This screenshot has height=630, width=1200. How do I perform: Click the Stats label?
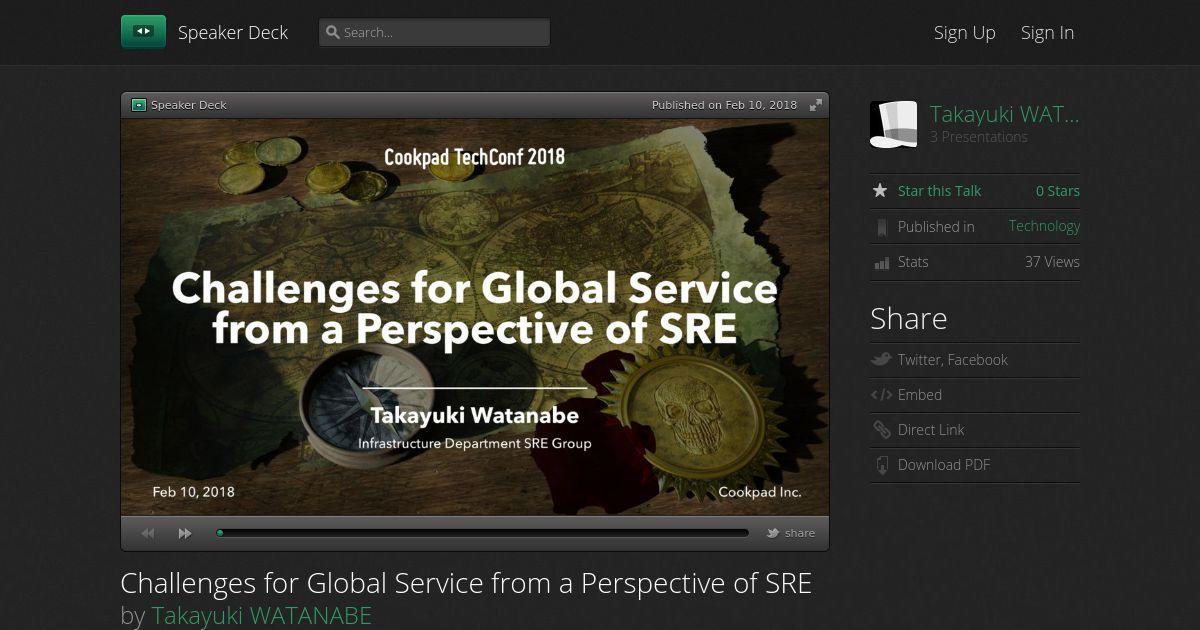pos(913,262)
